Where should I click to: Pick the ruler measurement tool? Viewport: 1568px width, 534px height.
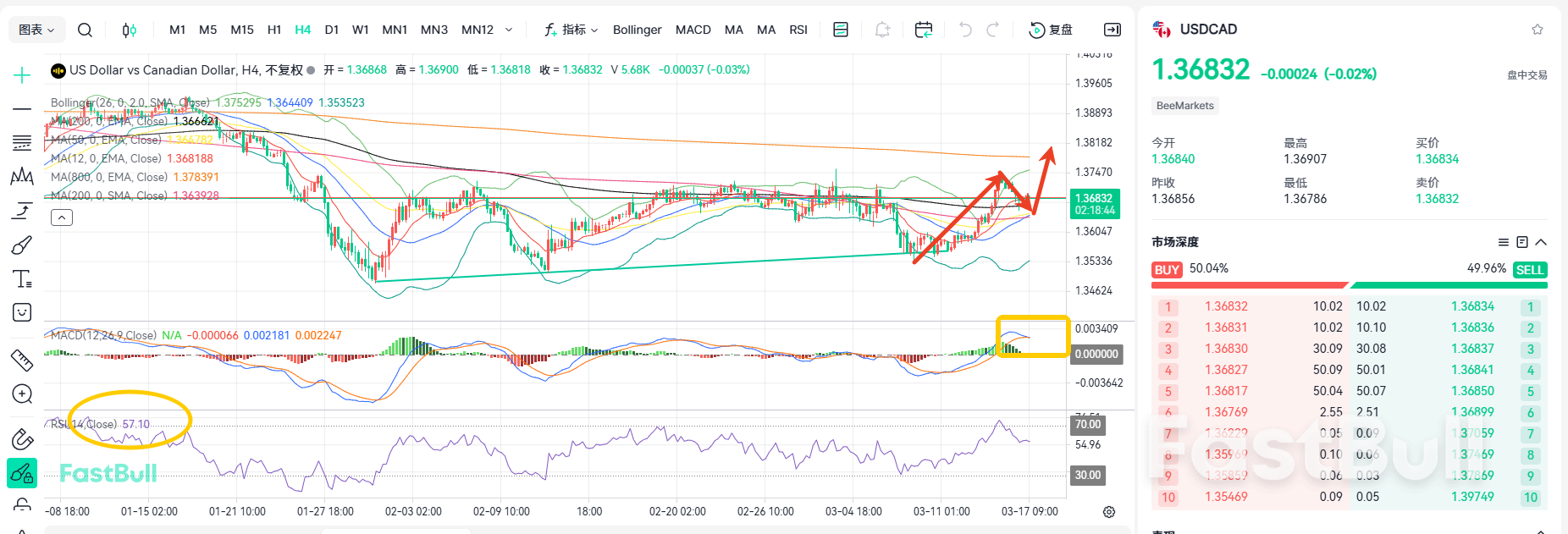22,361
